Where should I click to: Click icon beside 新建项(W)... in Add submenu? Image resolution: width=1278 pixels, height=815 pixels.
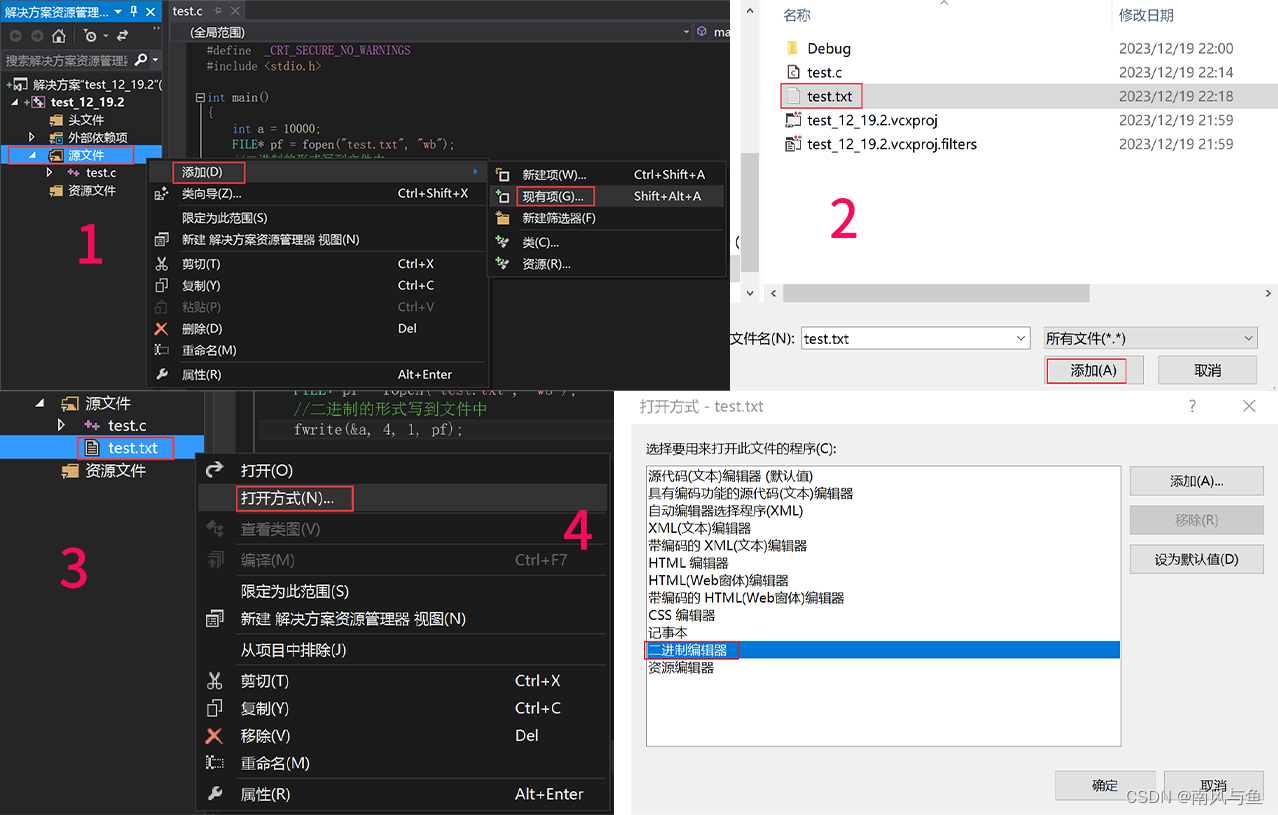[503, 175]
